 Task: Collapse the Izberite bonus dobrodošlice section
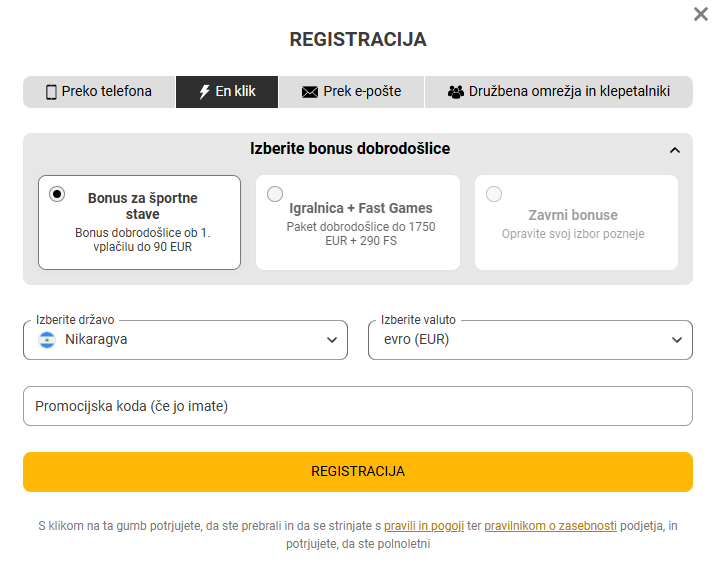[x=674, y=150]
